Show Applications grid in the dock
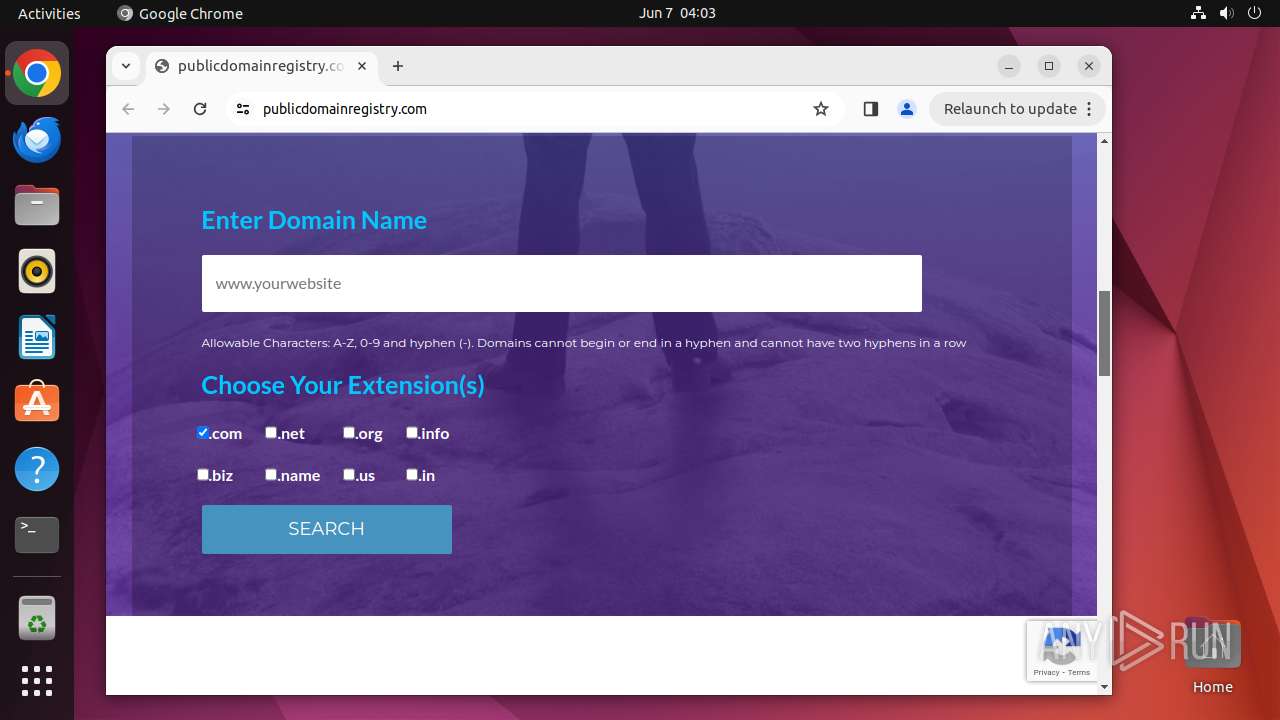 click(37, 681)
